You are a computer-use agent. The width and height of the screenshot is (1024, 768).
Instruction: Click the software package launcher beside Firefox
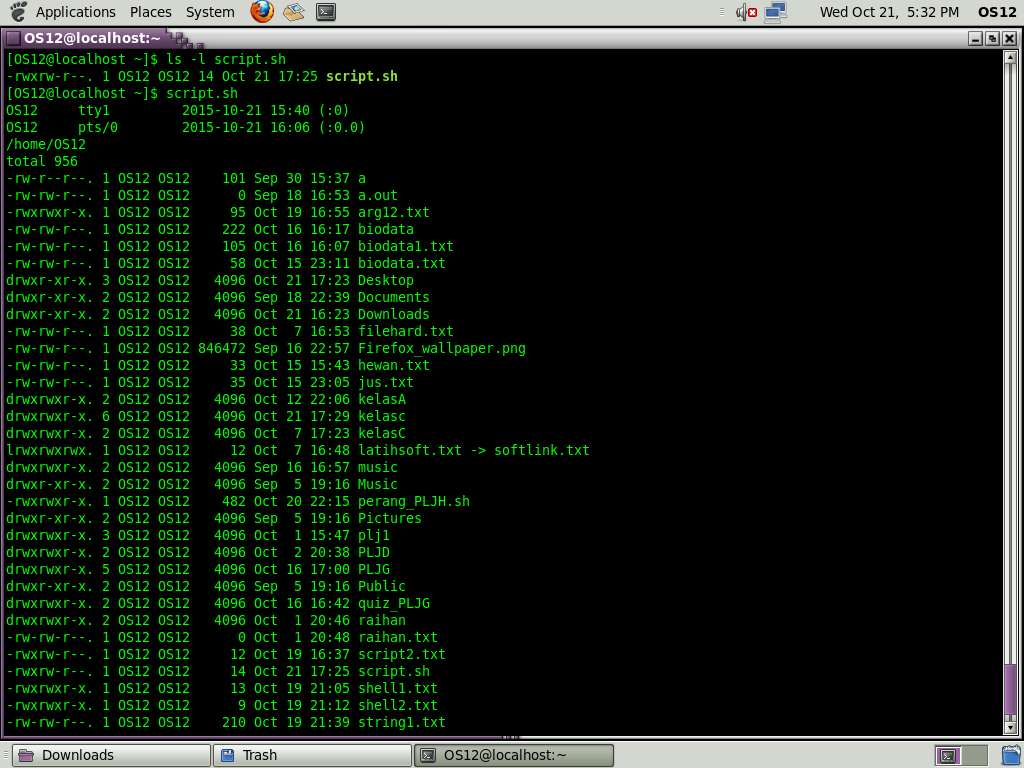[293, 11]
